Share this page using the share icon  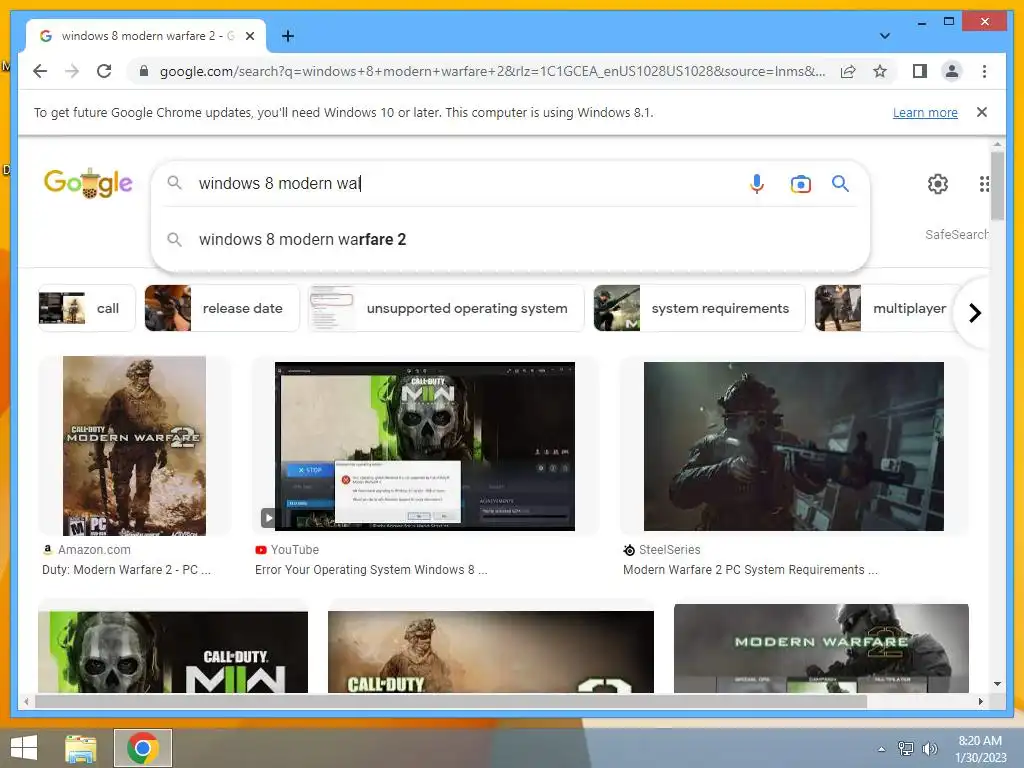tap(848, 71)
